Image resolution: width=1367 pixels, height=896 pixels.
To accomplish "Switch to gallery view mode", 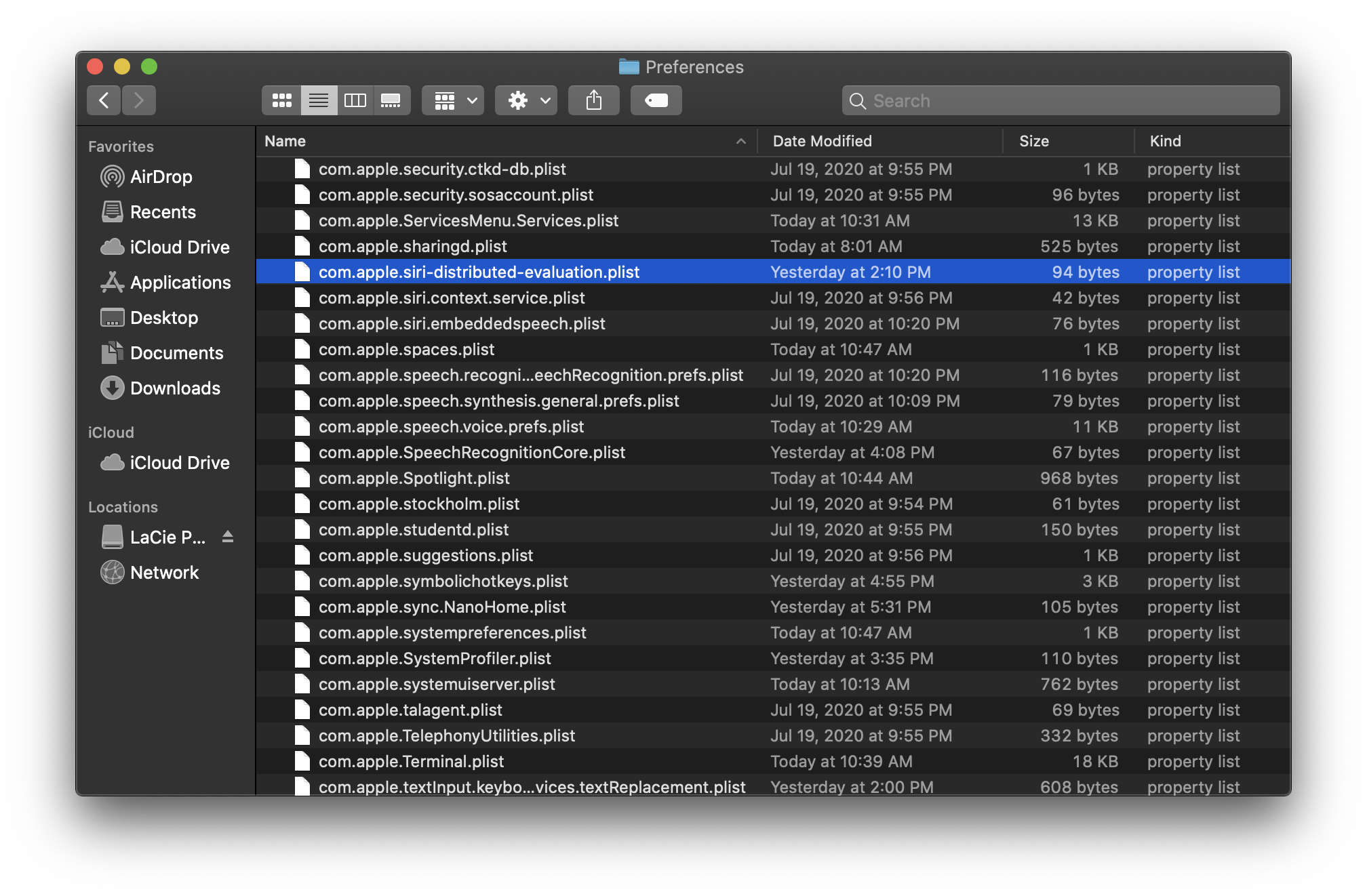I will pyautogui.click(x=391, y=101).
